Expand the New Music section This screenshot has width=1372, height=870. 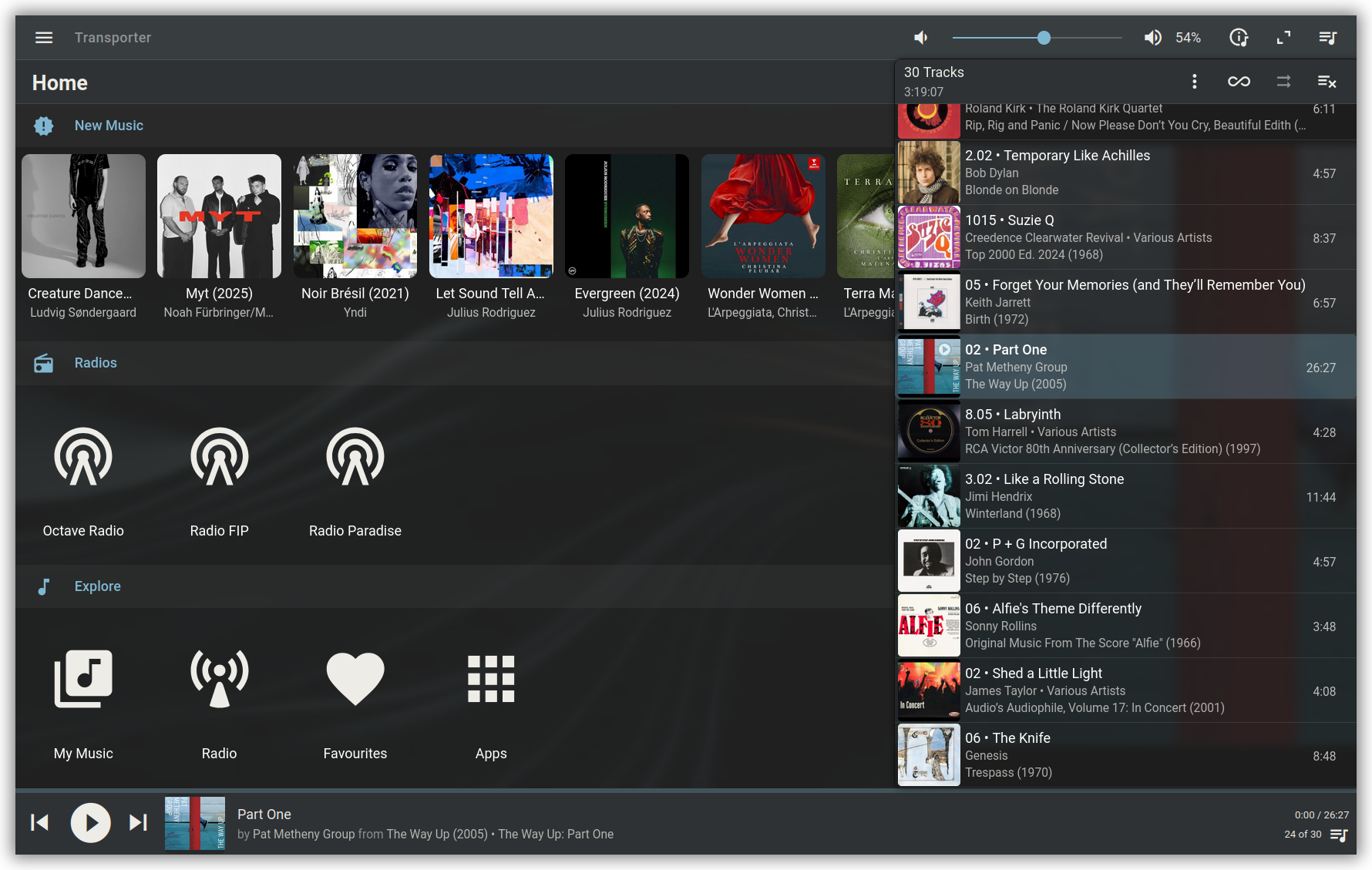coord(109,126)
